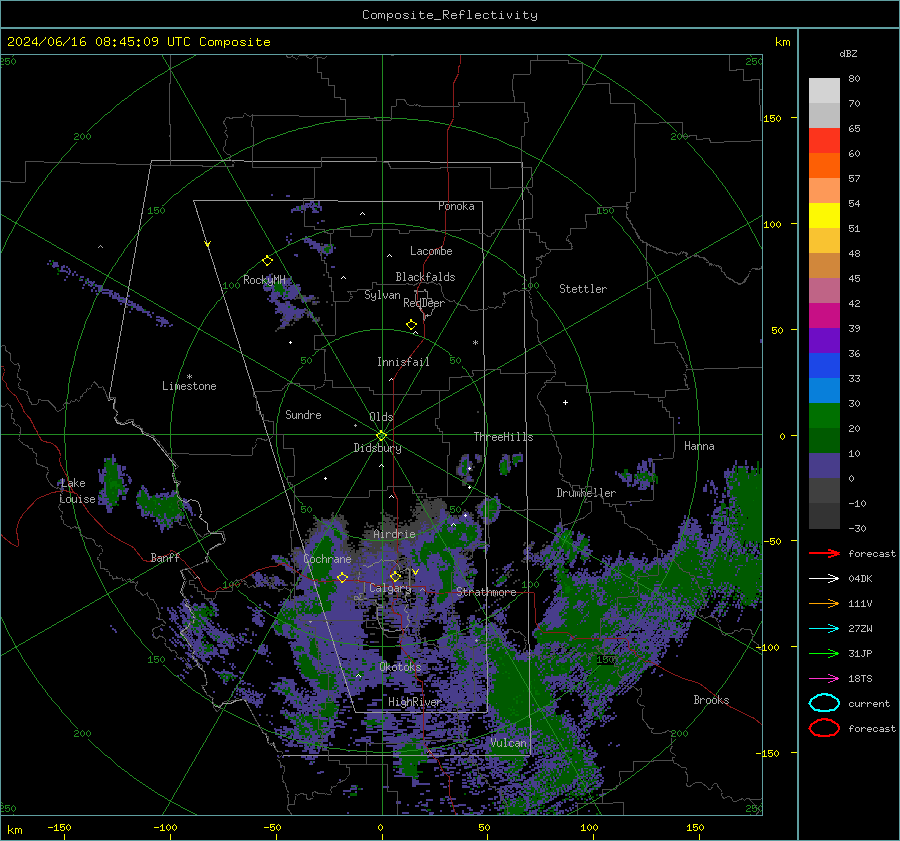The width and height of the screenshot is (900, 841).
Task: Click the Strathmore city label
Action: coord(486,592)
